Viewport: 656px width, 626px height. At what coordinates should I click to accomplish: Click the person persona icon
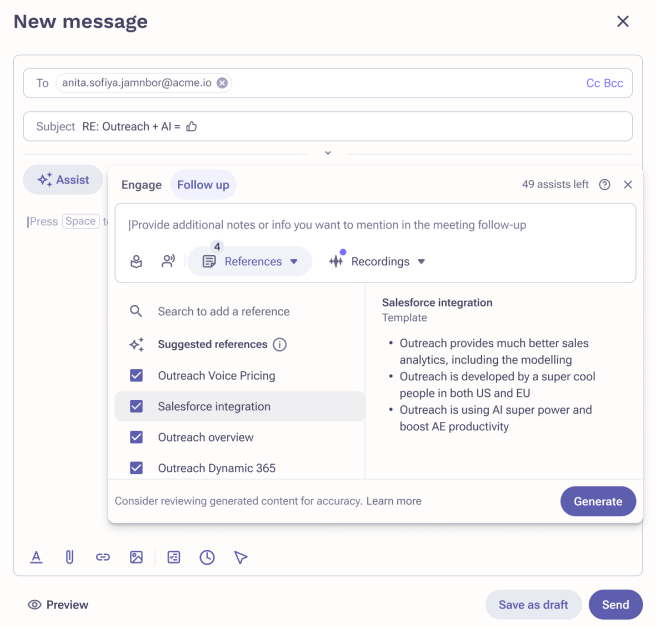[x=136, y=262]
